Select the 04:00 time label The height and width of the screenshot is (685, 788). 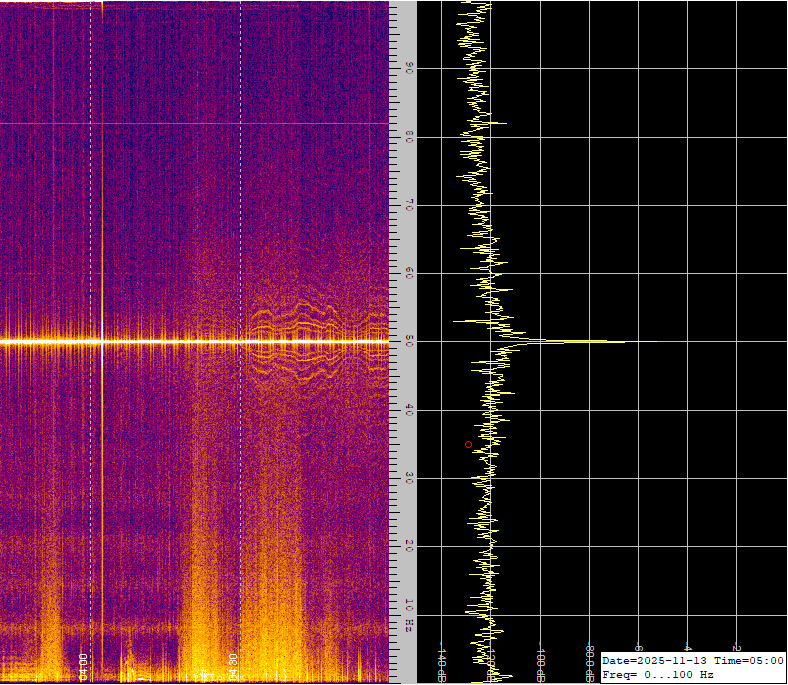pos(83,667)
